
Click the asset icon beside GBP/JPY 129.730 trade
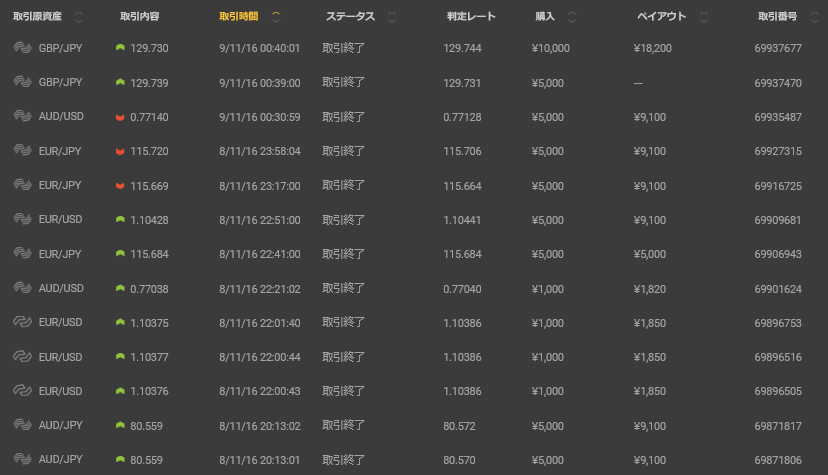click(22, 48)
